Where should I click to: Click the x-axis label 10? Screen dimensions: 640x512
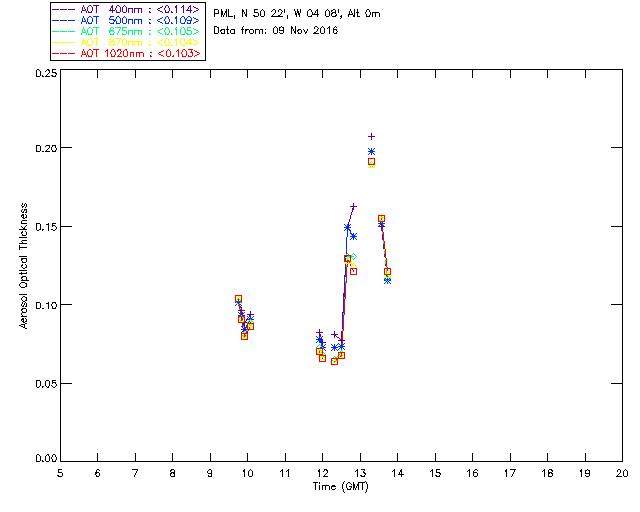247,473
